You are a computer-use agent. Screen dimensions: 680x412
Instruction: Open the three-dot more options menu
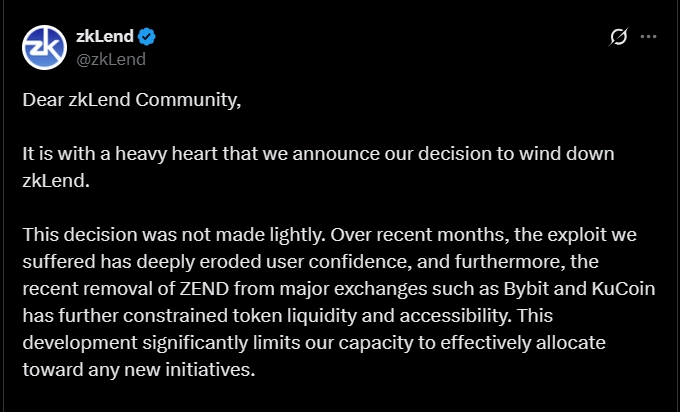[x=648, y=36]
